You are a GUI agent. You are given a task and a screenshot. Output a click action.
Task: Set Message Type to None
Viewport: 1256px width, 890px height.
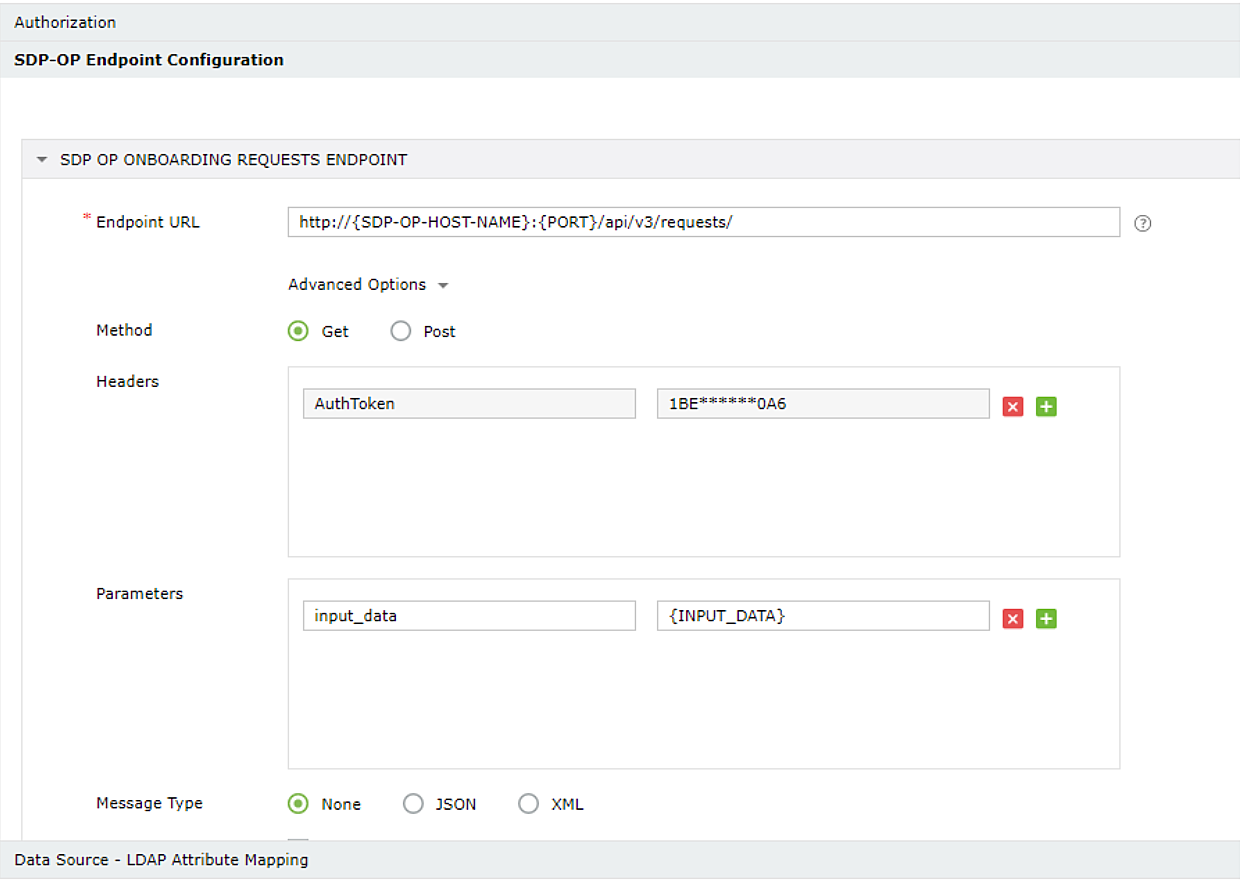coord(298,804)
